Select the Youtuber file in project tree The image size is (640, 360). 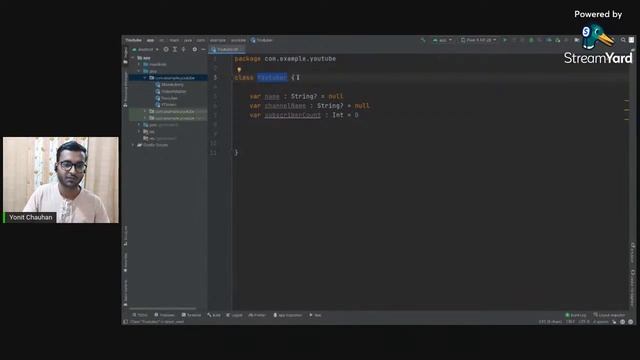[x=167, y=98]
